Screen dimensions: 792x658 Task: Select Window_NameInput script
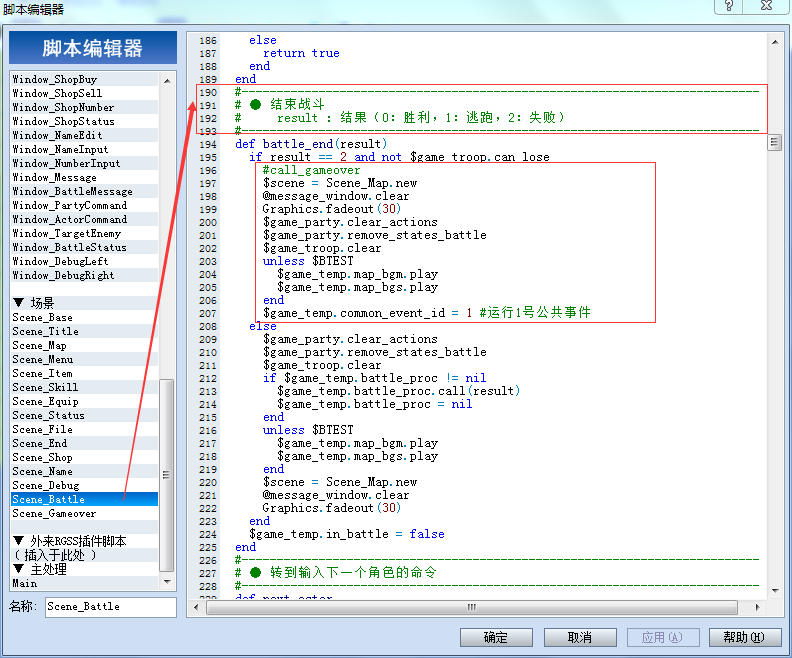(x=85, y=149)
